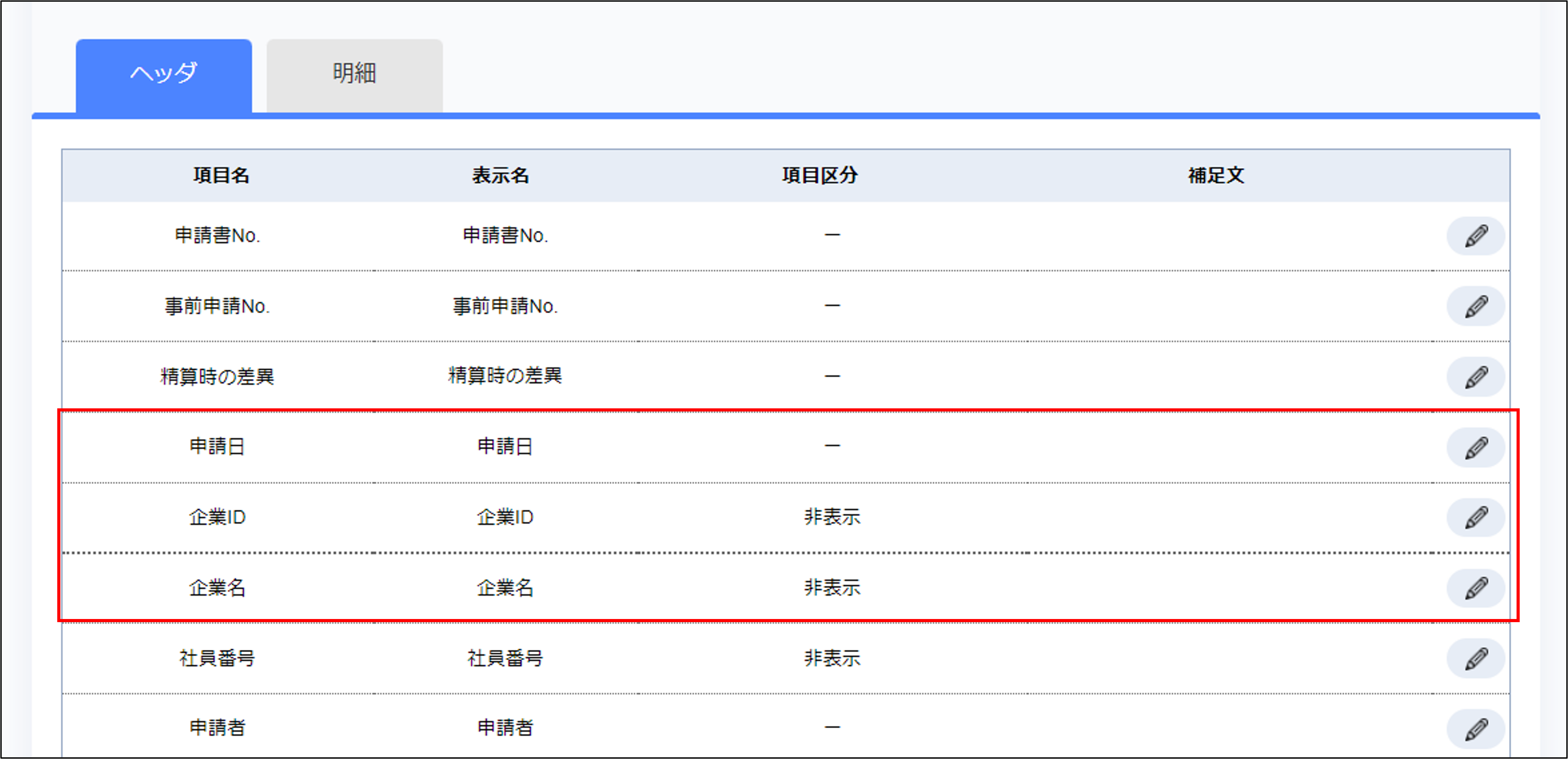Select the 非表示 value in 企業ID row
The width and height of the screenshot is (1568, 759).
[832, 517]
